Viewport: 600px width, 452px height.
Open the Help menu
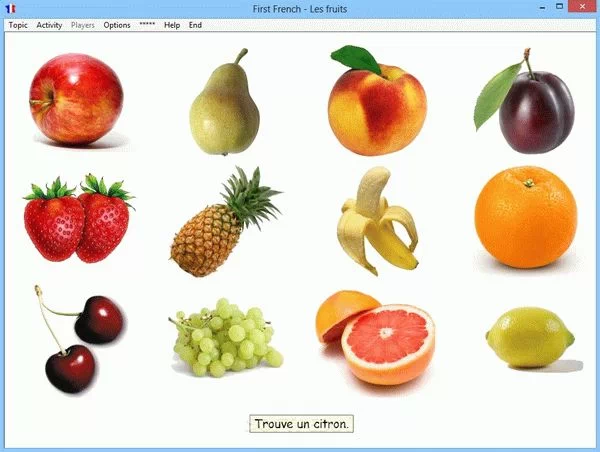point(172,25)
